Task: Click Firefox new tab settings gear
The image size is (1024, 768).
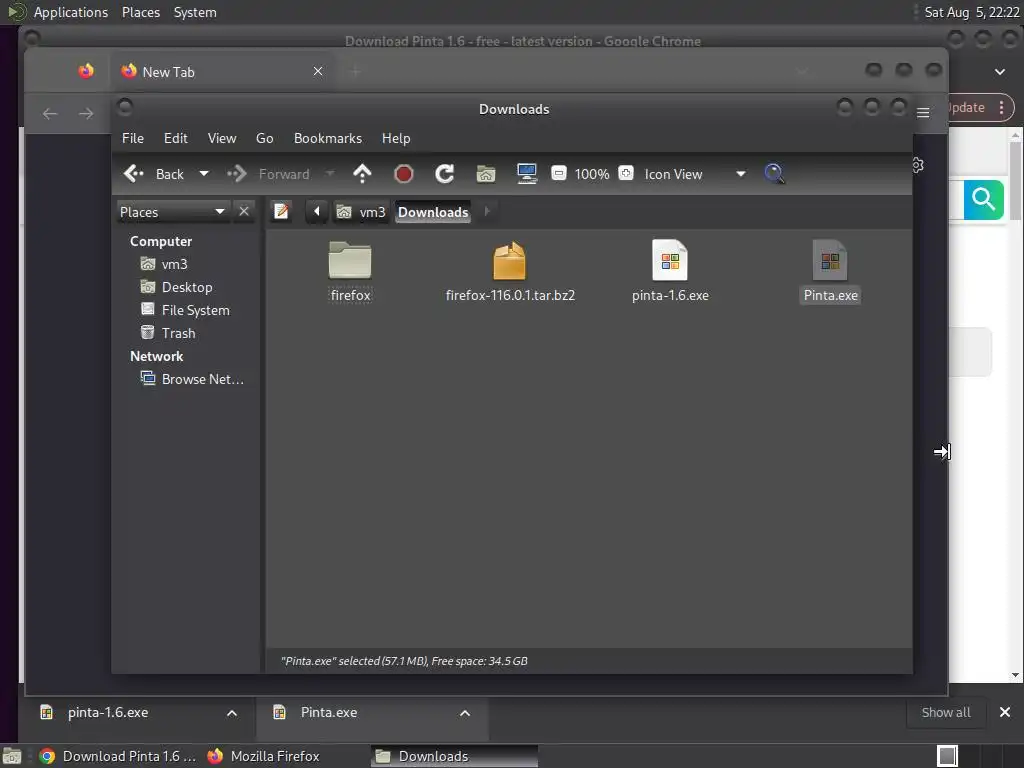Action: [x=918, y=165]
